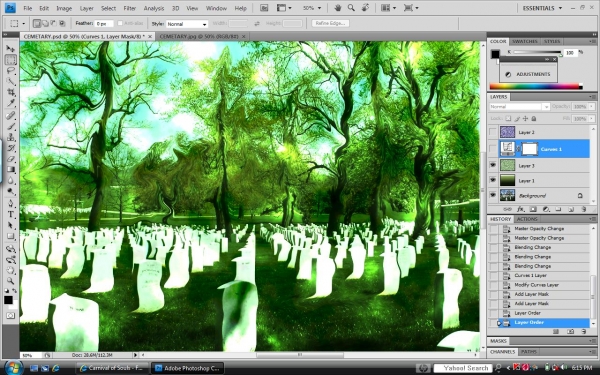Select the Gradient tool
Viewport: 600px width, 375px height.
tap(10, 170)
